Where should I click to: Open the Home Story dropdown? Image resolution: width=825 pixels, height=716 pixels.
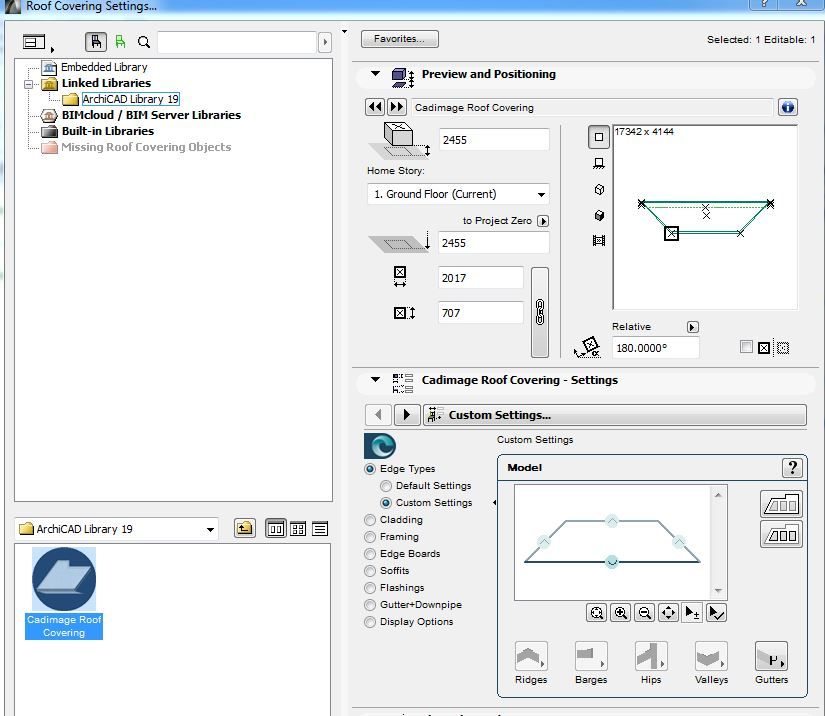[x=458, y=194]
